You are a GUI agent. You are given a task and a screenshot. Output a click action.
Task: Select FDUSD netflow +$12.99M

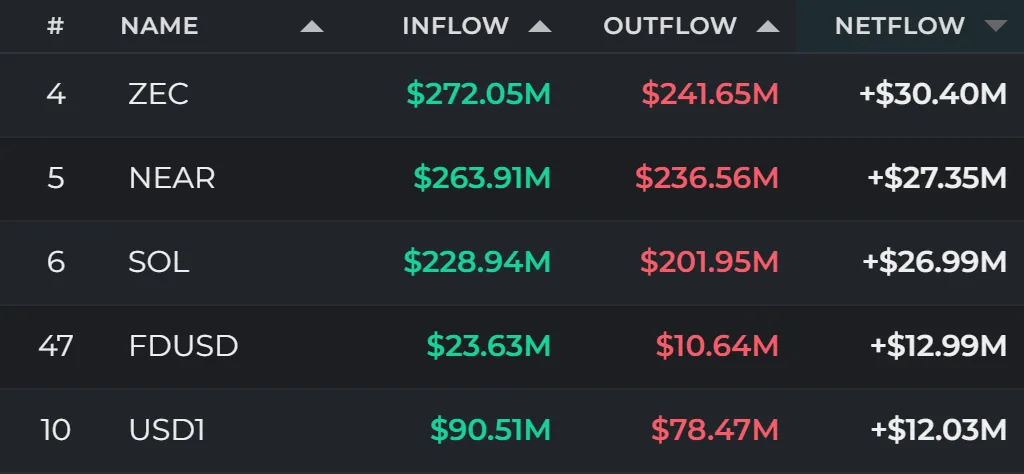click(938, 346)
